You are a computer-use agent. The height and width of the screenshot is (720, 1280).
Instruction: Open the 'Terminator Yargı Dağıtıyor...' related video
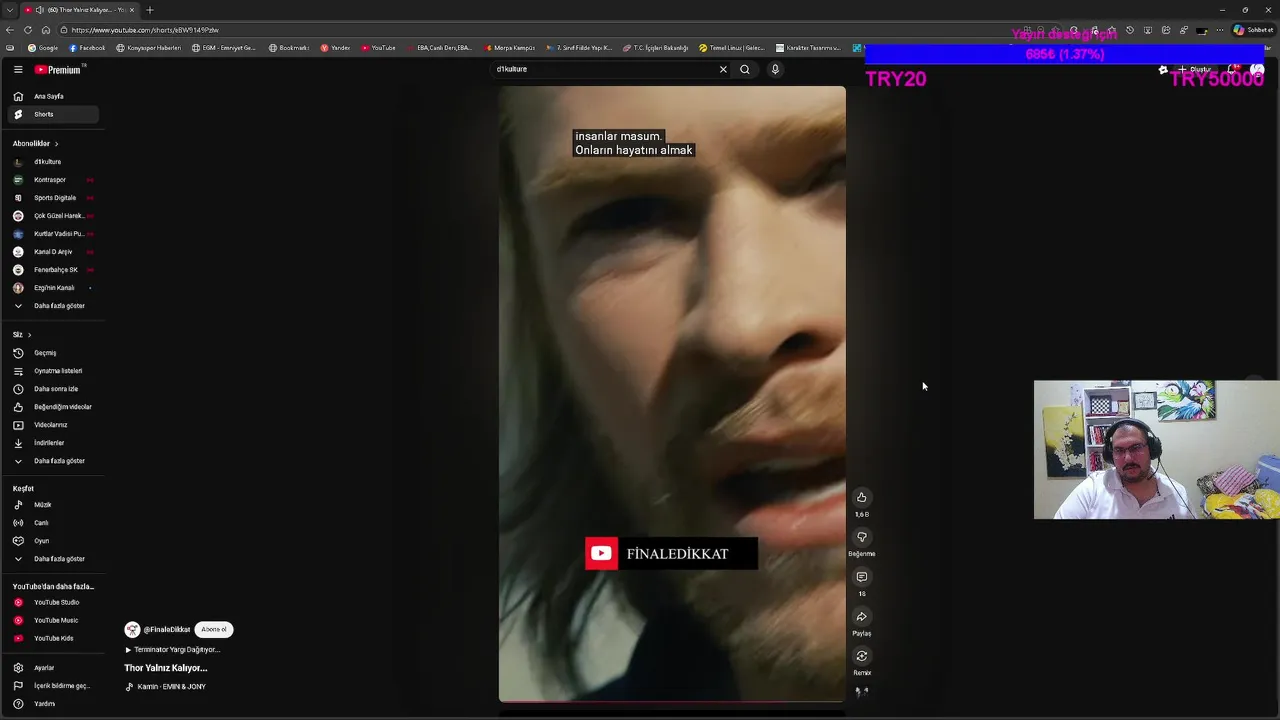pos(172,649)
